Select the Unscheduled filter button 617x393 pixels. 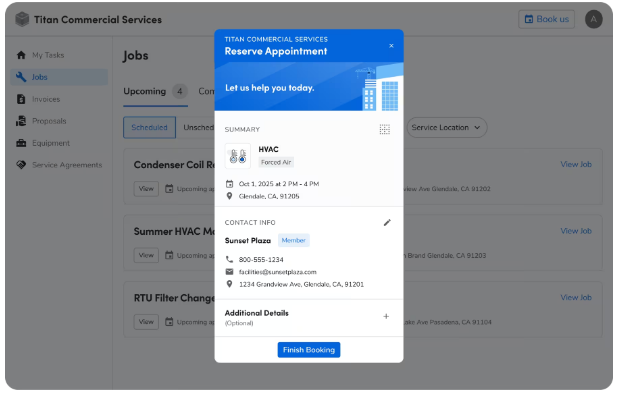(196, 127)
